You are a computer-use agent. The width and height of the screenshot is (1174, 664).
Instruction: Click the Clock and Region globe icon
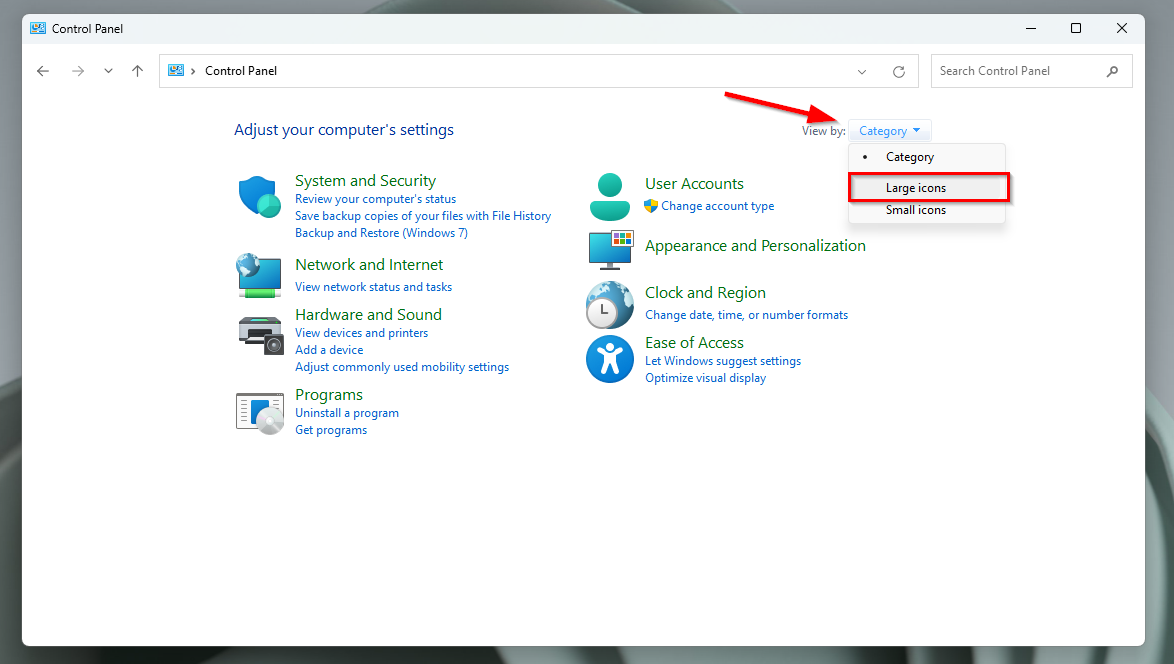point(610,305)
